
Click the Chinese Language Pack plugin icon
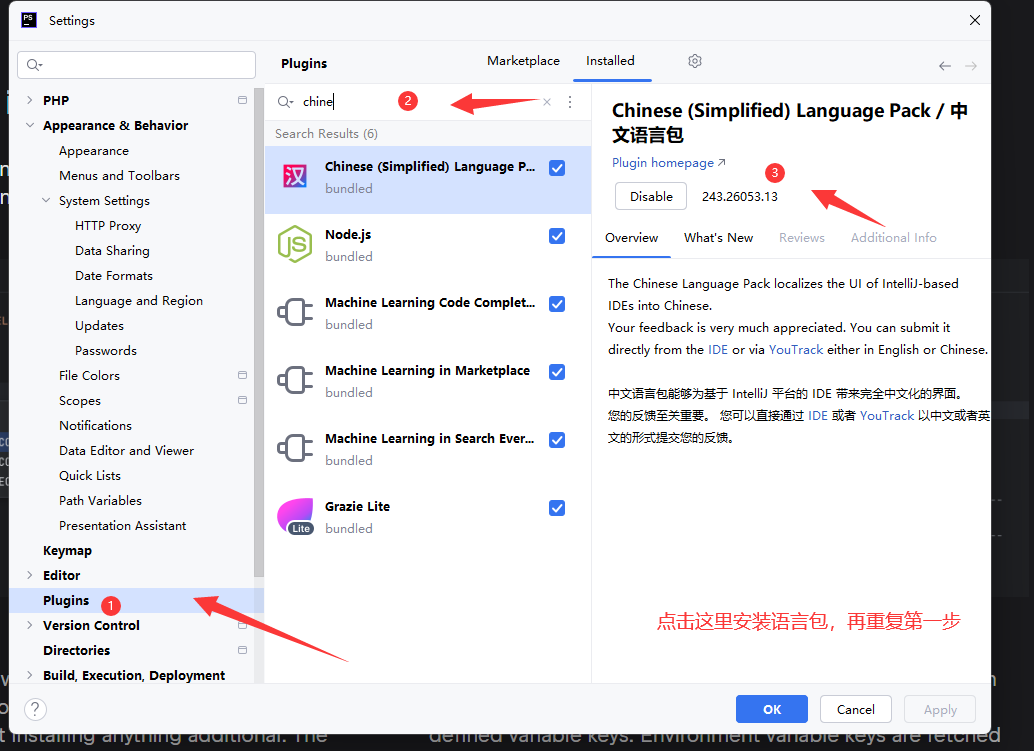295,176
